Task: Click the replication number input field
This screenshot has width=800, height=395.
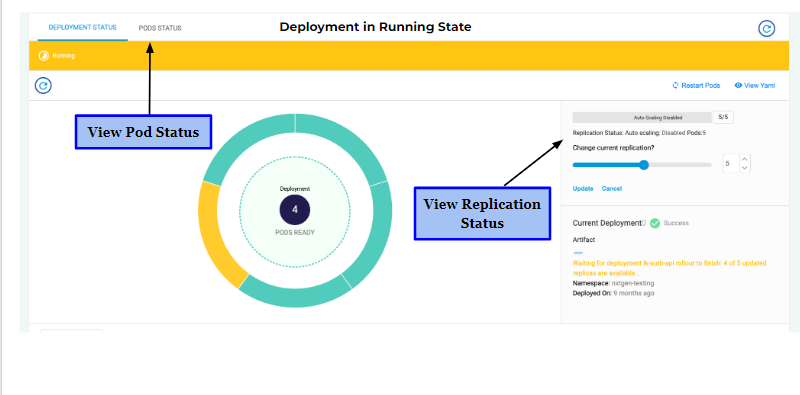Action: coord(731,164)
